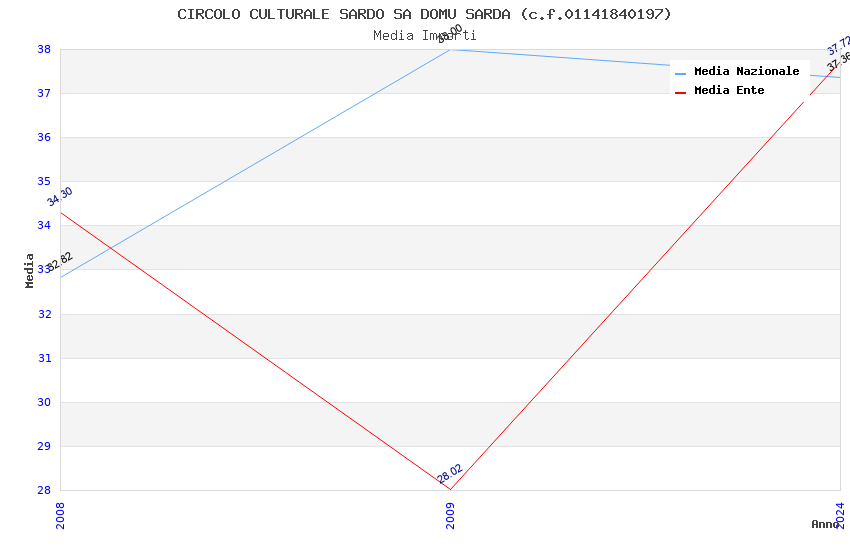The width and height of the screenshot is (850, 550).
Task: Click the y-axis tick value 30
Action: coord(44,402)
